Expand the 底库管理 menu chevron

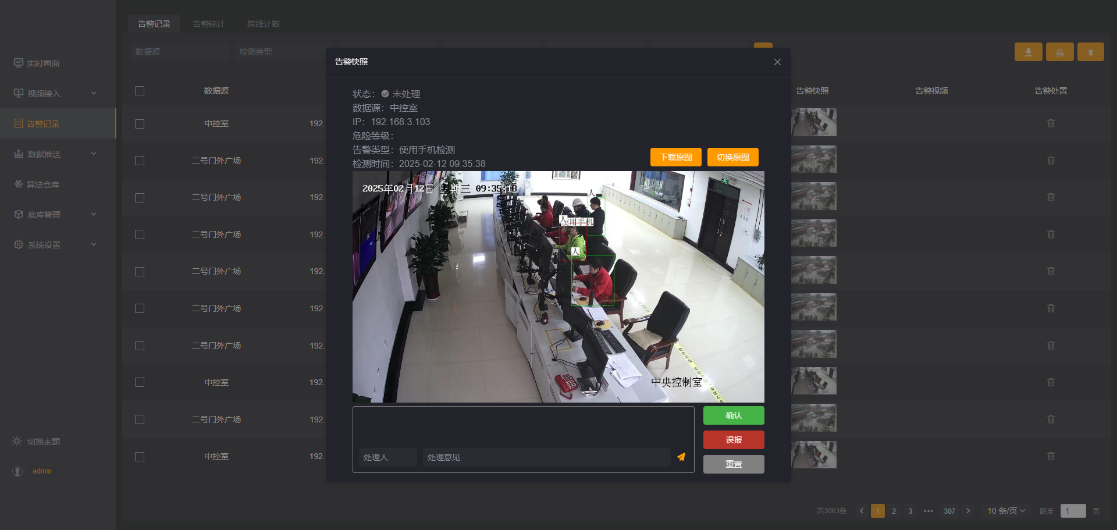[x=94, y=214]
